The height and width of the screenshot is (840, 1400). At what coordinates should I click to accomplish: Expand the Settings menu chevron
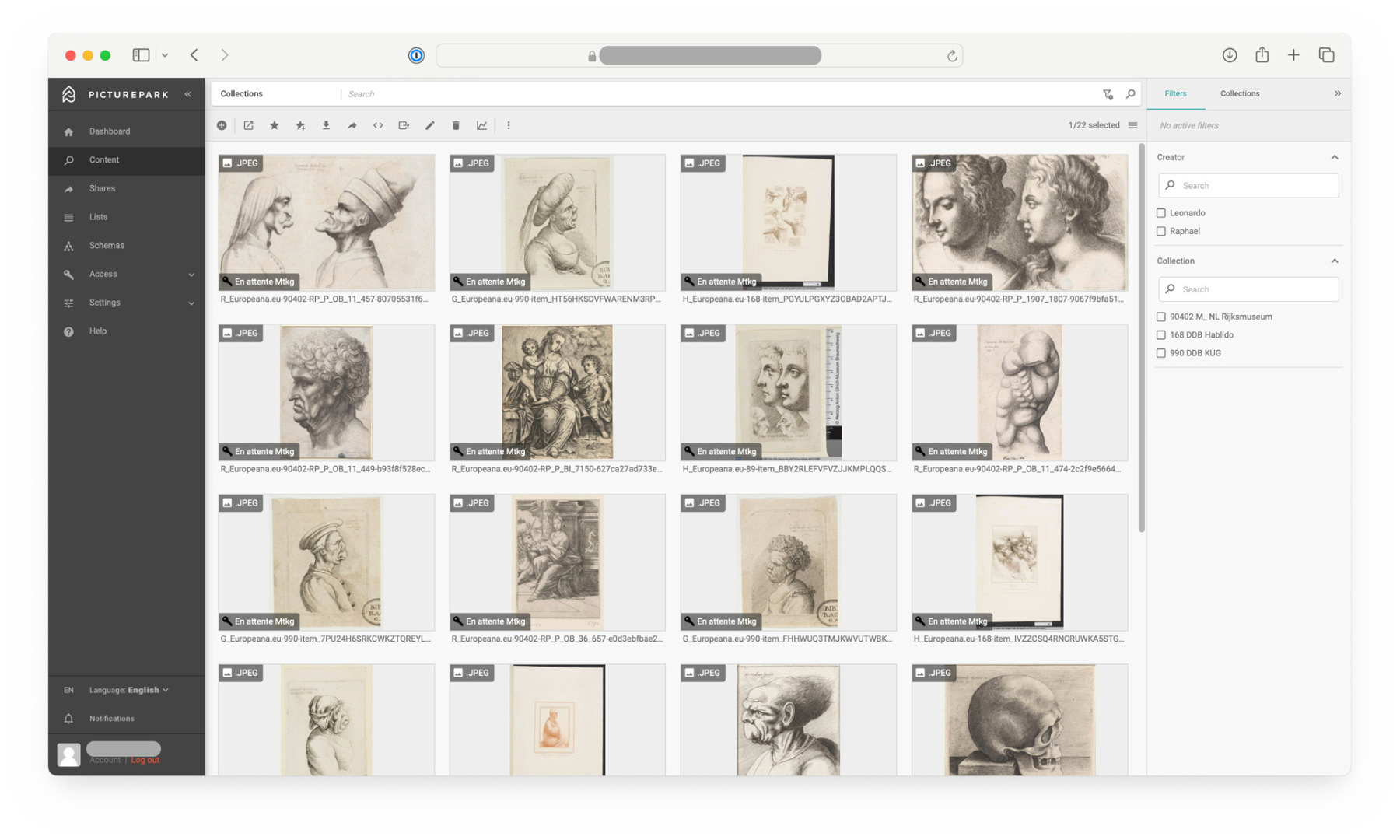(x=191, y=303)
